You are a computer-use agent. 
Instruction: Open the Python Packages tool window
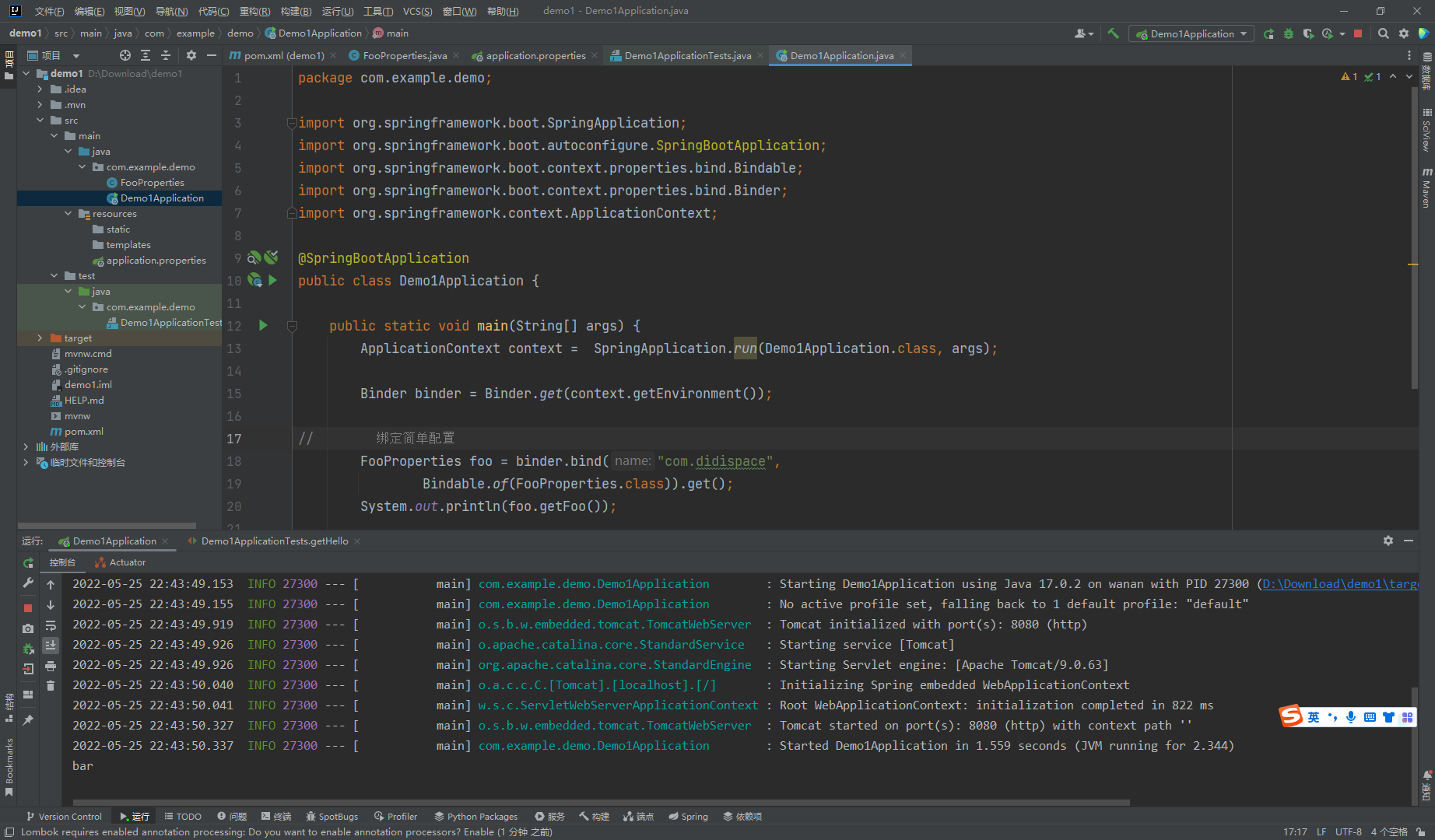(475, 816)
